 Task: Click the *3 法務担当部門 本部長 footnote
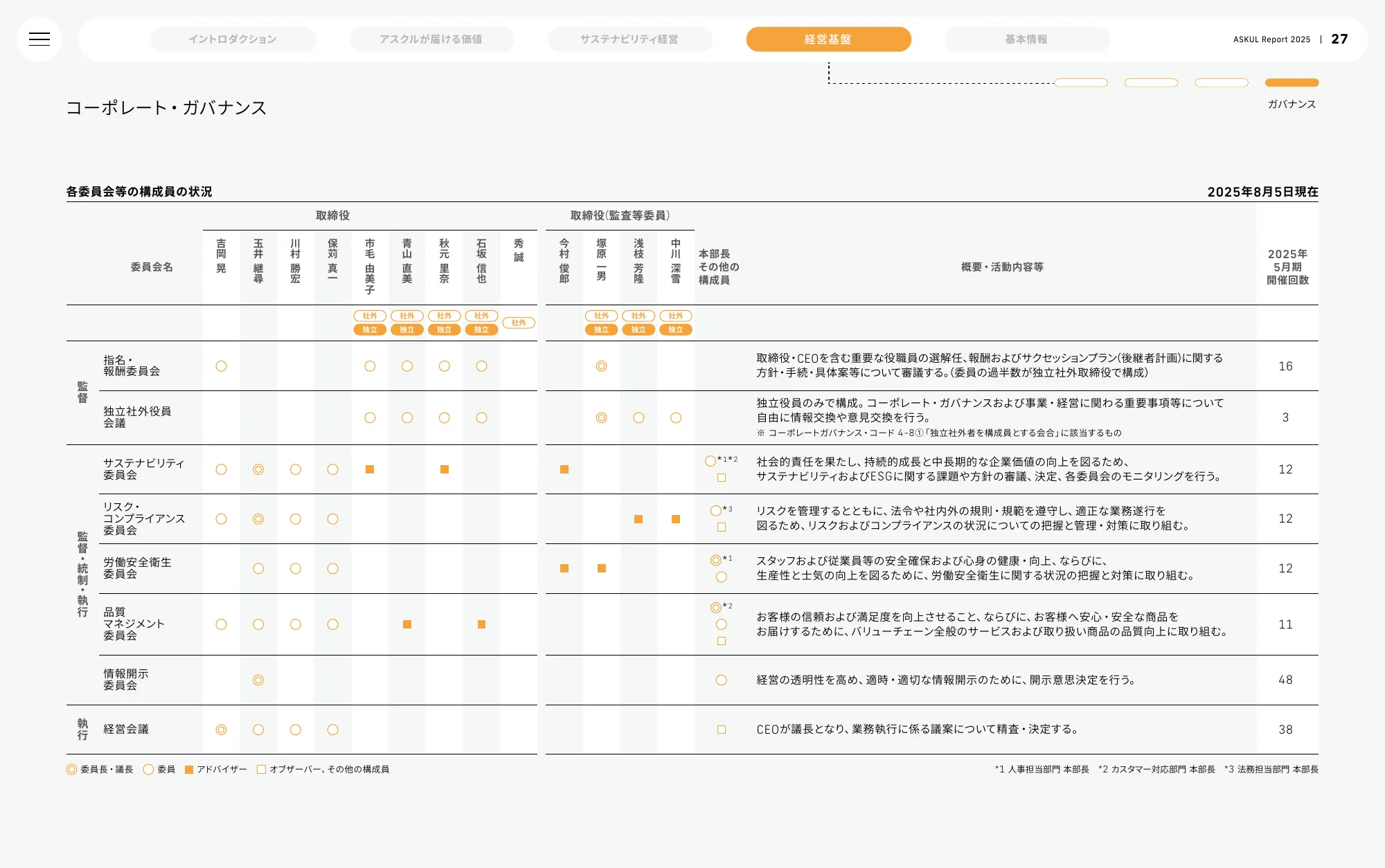click(1271, 770)
